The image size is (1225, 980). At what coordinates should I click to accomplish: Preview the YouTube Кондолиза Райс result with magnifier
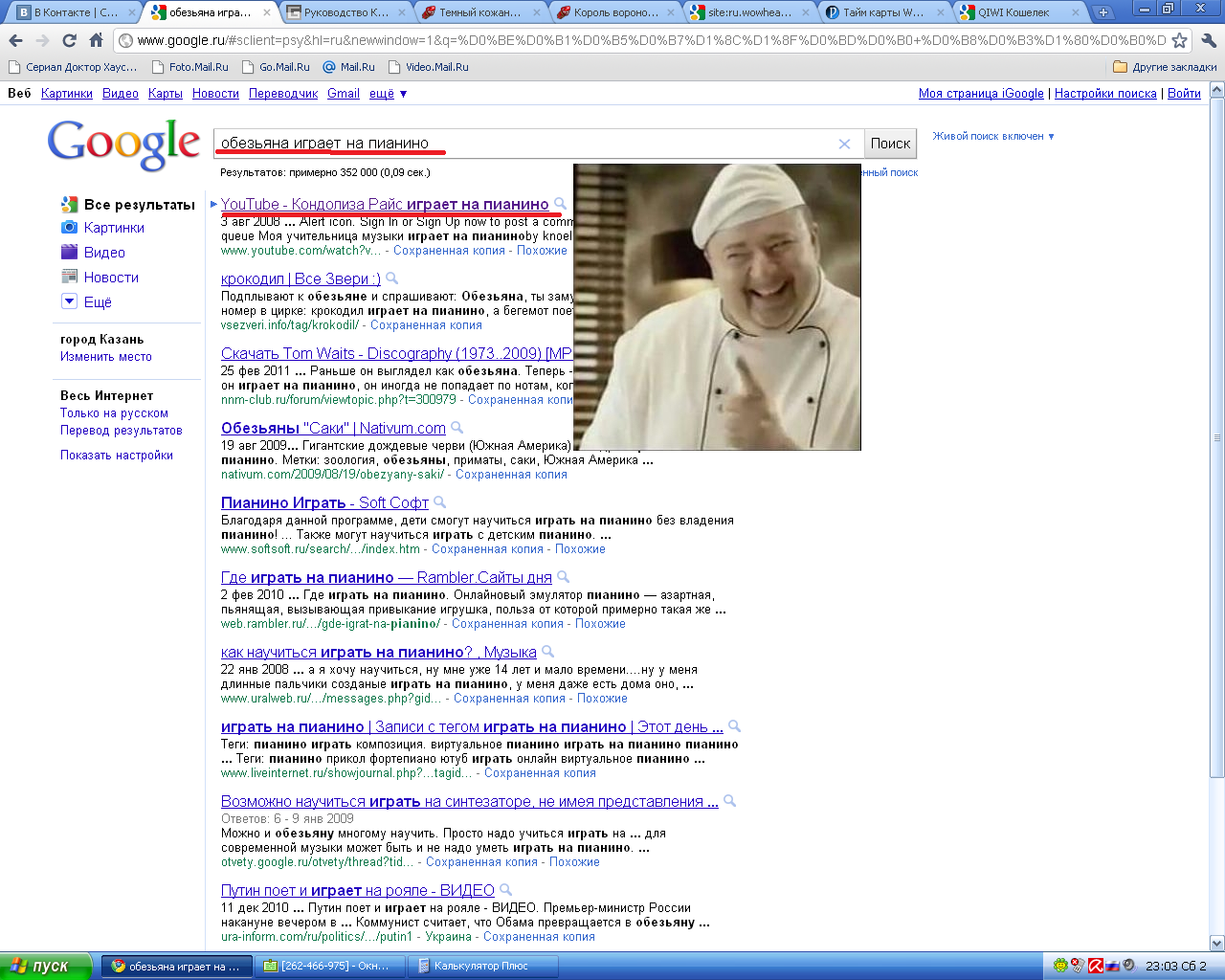point(560,204)
